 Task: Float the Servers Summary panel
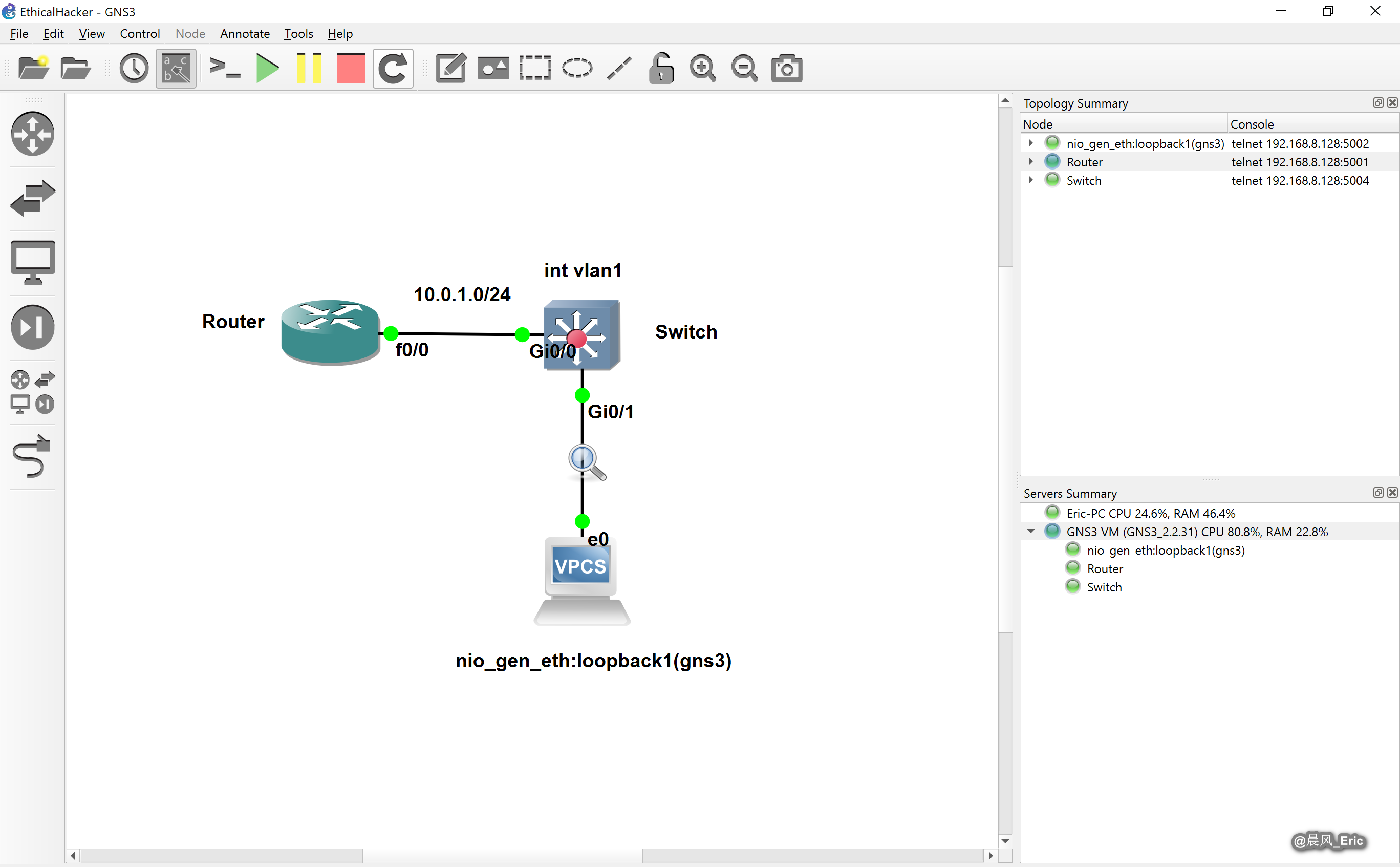(1378, 493)
